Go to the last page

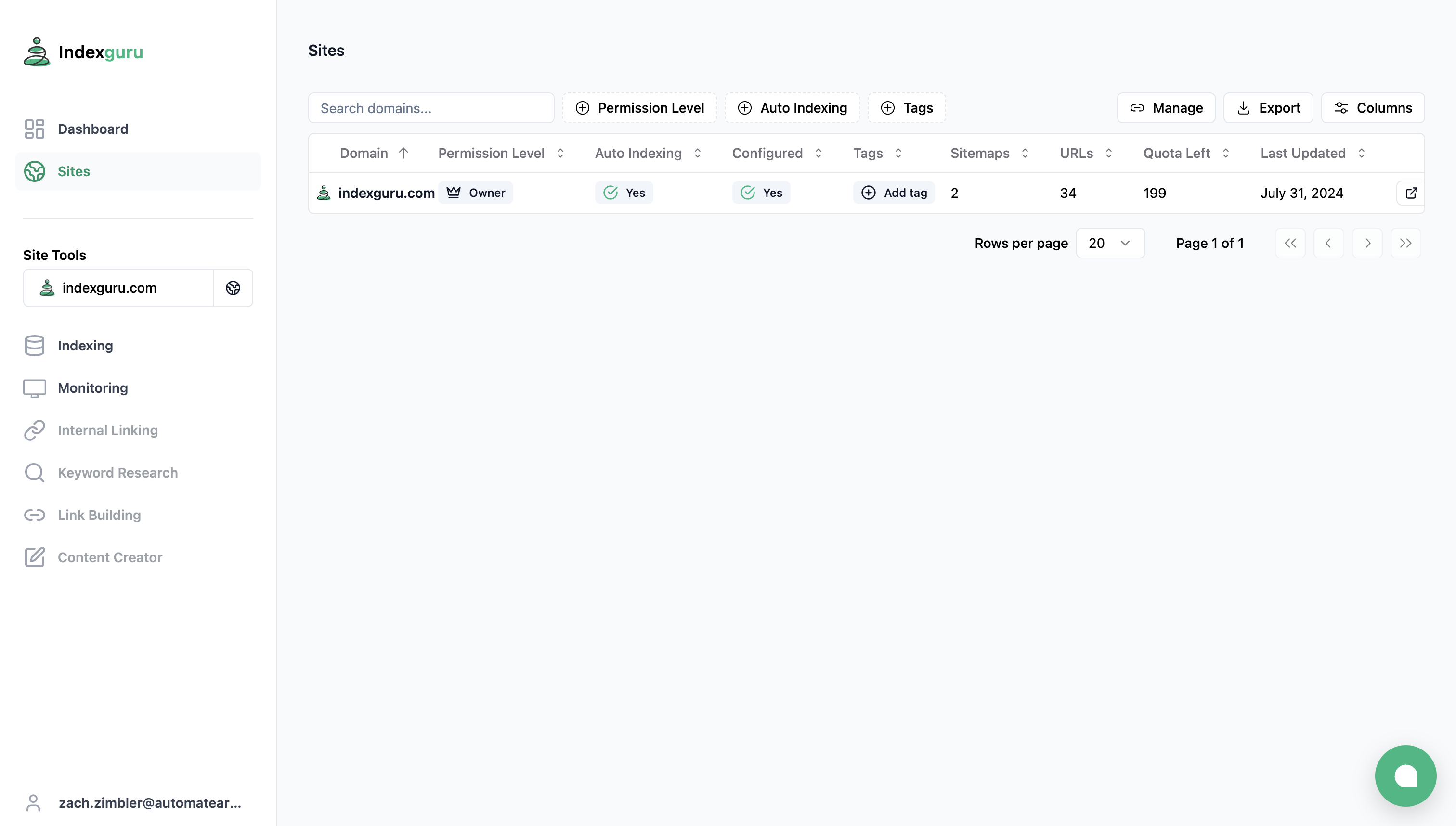pos(1405,244)
